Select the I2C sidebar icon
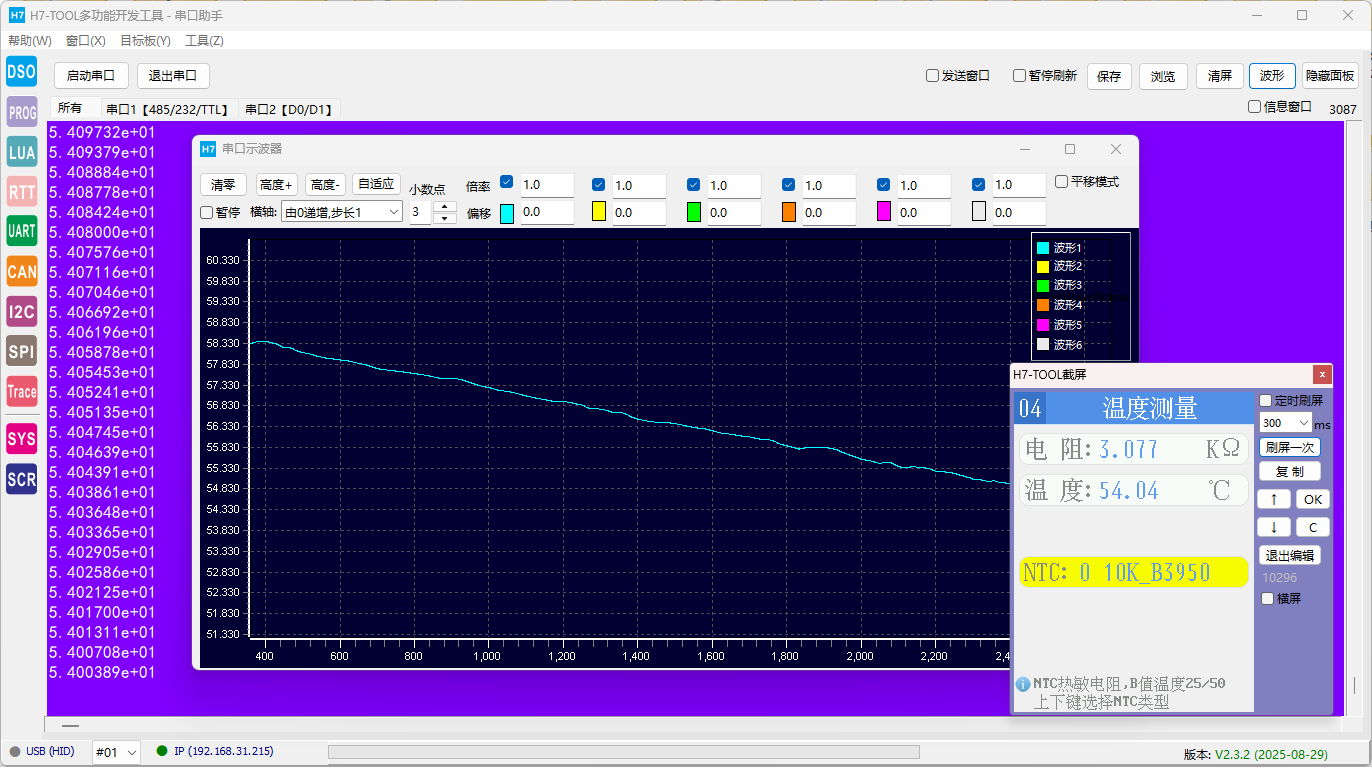 [22, 312]
